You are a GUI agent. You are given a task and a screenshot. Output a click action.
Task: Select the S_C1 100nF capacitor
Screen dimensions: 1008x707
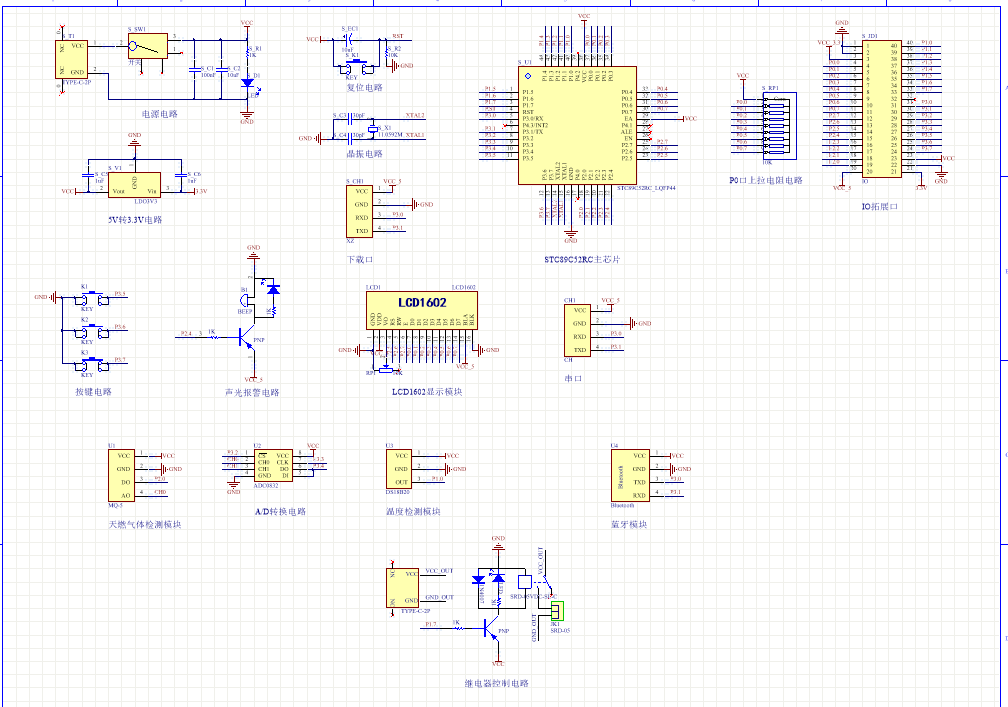194,69
